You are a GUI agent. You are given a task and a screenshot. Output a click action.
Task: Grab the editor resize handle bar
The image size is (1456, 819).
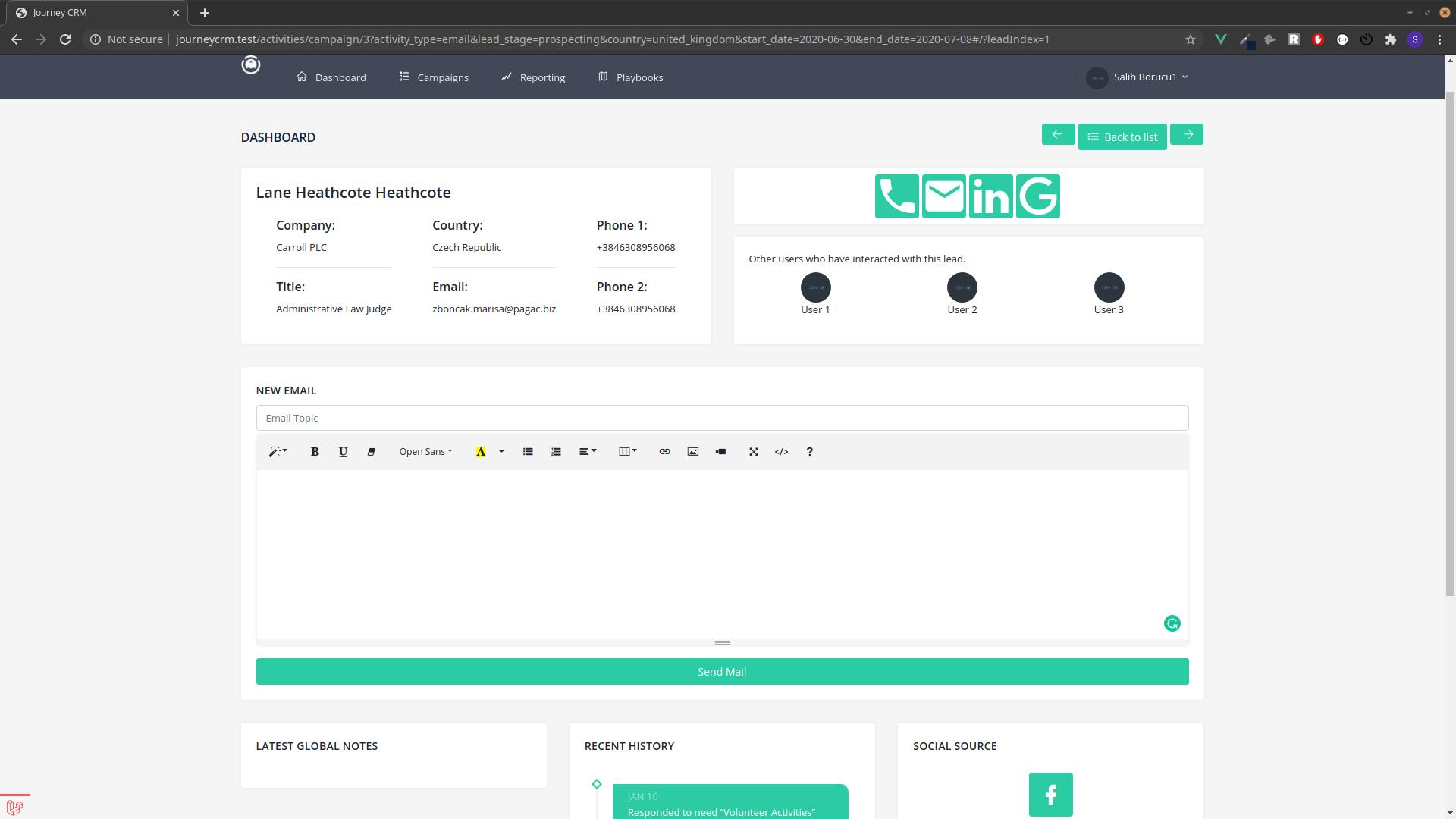(x=722, y=642)
